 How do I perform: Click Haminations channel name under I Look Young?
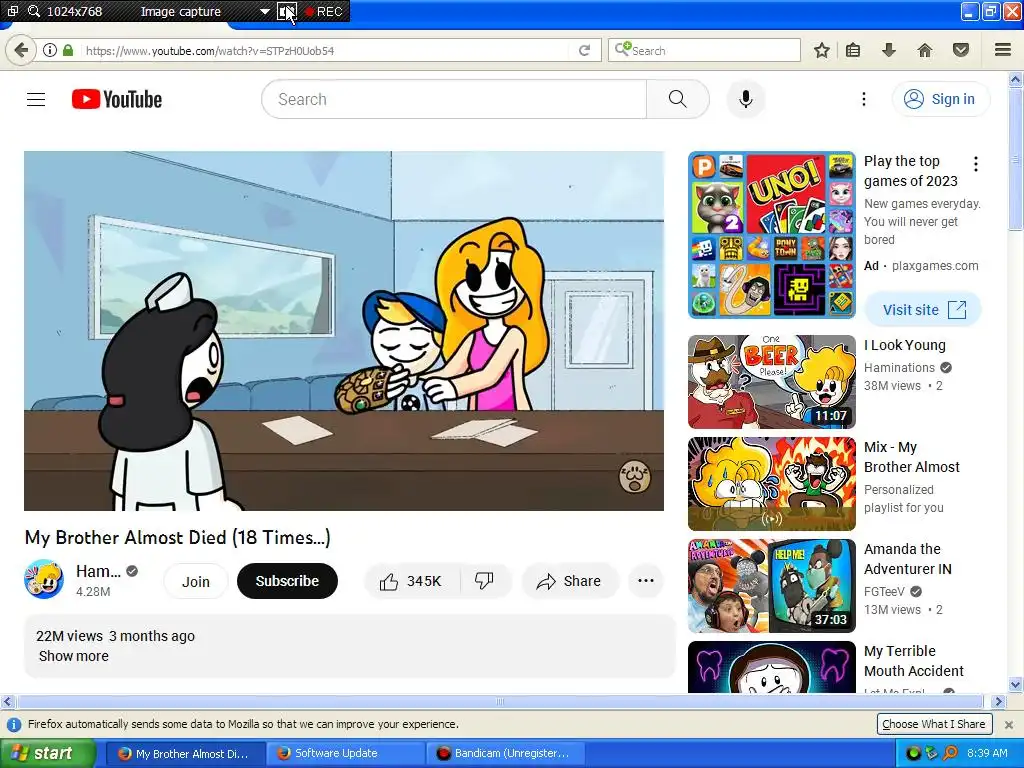899,368
